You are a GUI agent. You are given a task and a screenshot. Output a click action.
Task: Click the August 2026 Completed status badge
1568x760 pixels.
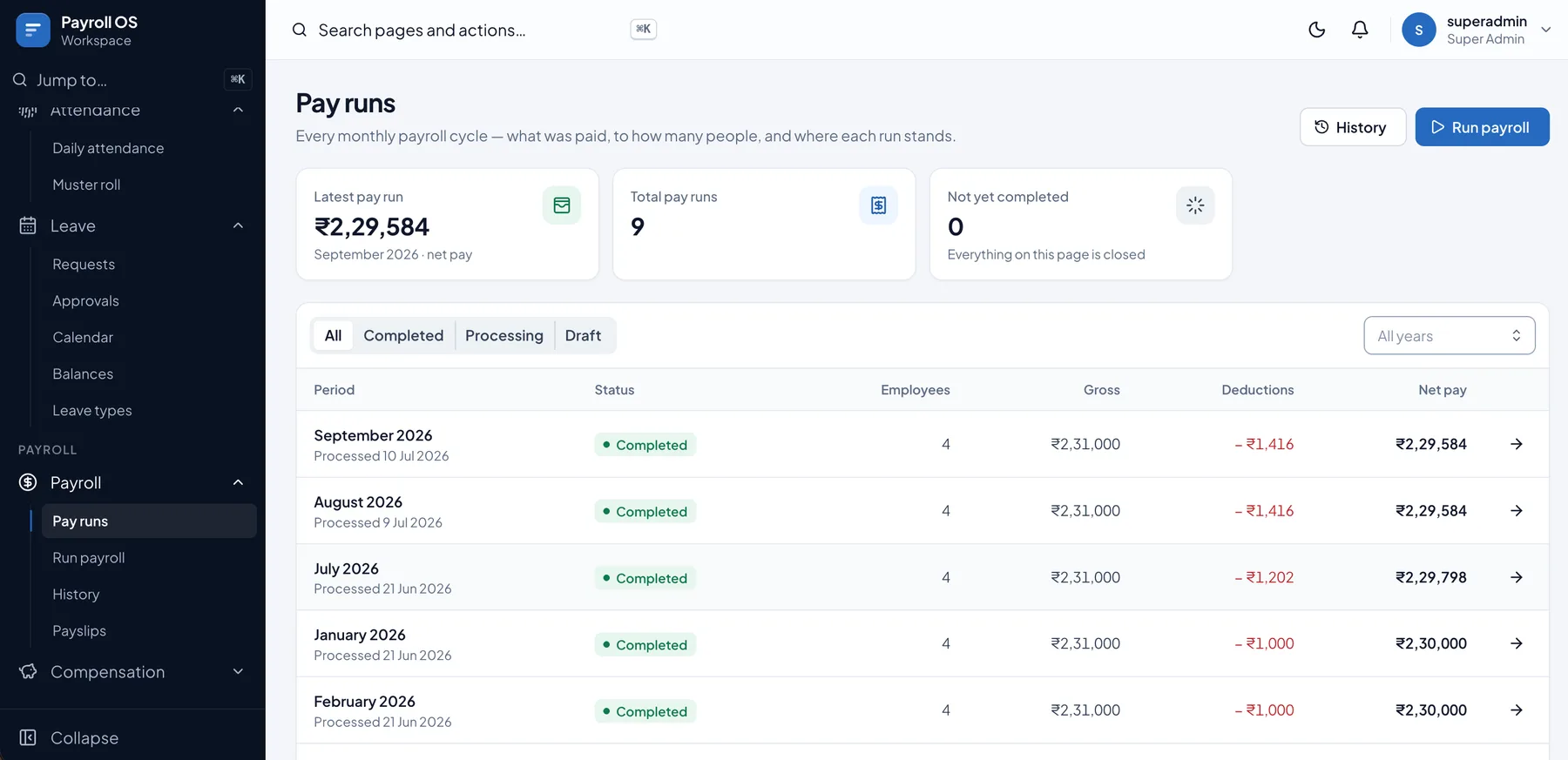(645, 512)
